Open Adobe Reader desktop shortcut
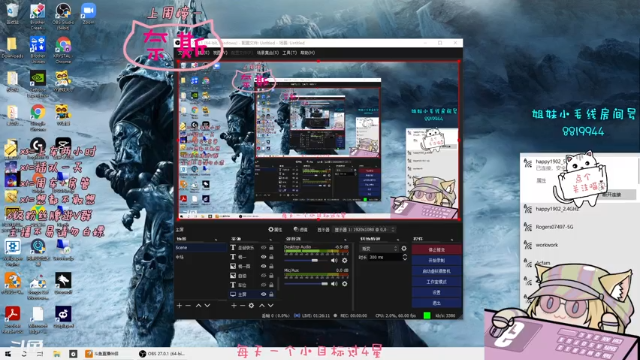 coord(12,320)
